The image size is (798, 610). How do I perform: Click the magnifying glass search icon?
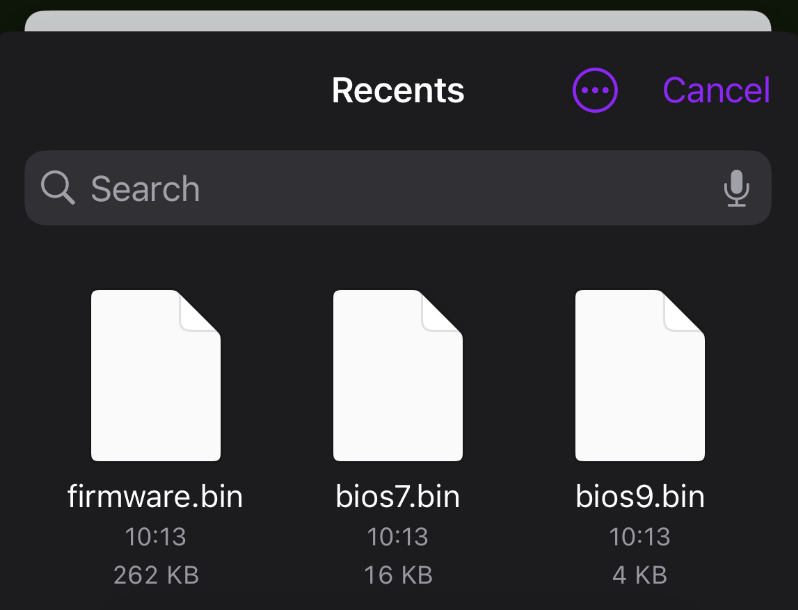point(58,187)
